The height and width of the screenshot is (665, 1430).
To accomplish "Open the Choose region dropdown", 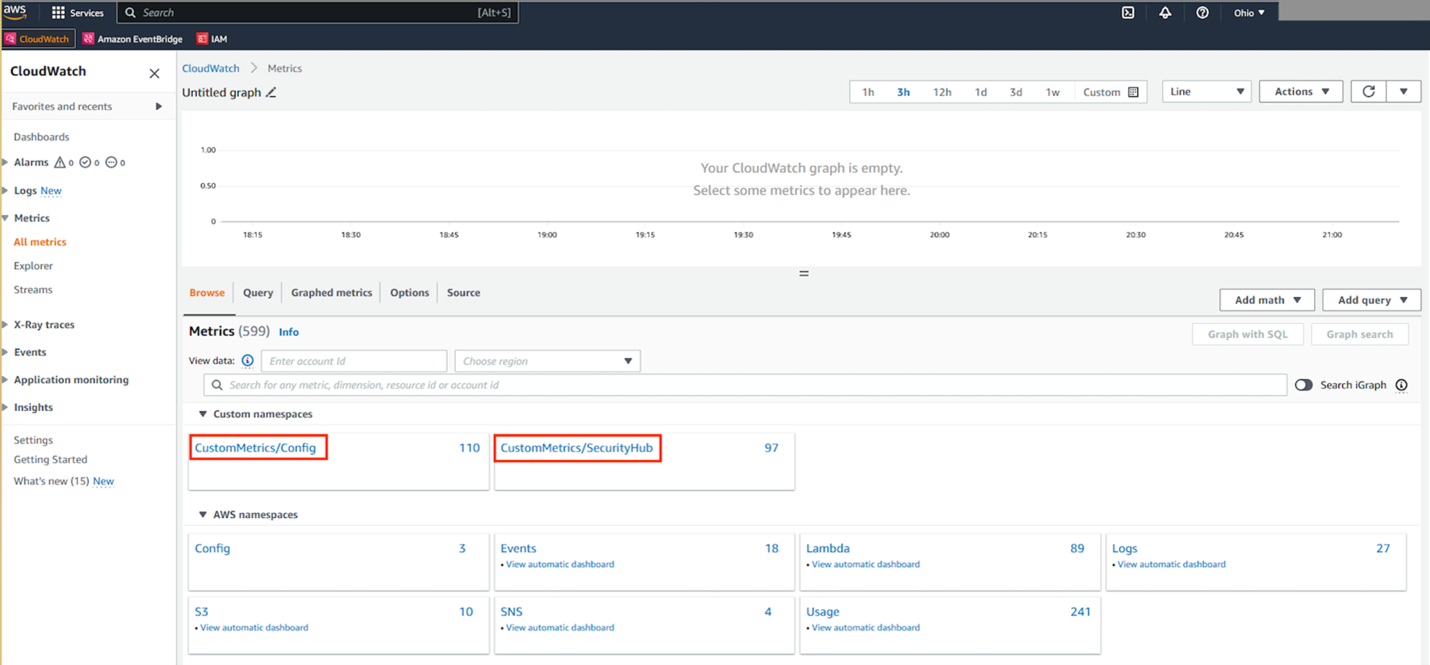I will click(547, 360).
